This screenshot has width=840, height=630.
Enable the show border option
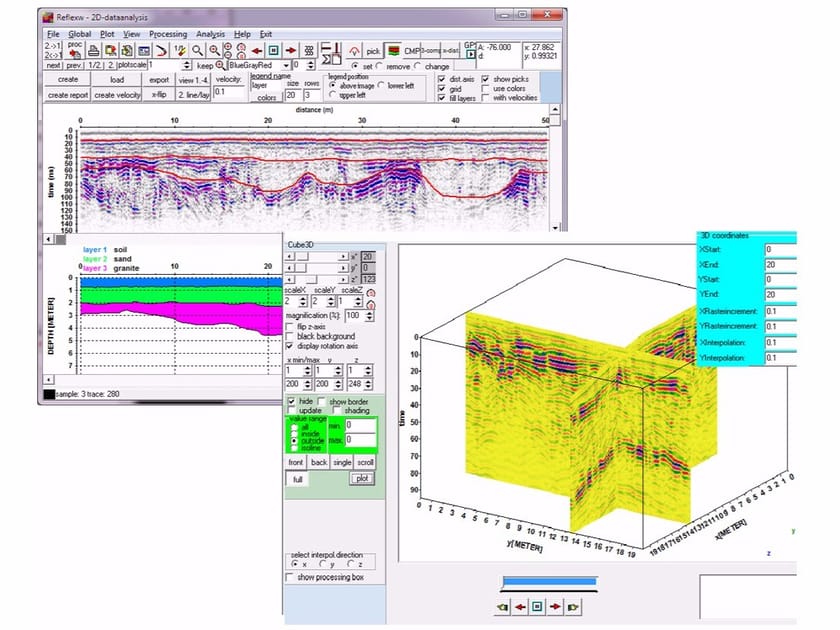click(322, 401)
